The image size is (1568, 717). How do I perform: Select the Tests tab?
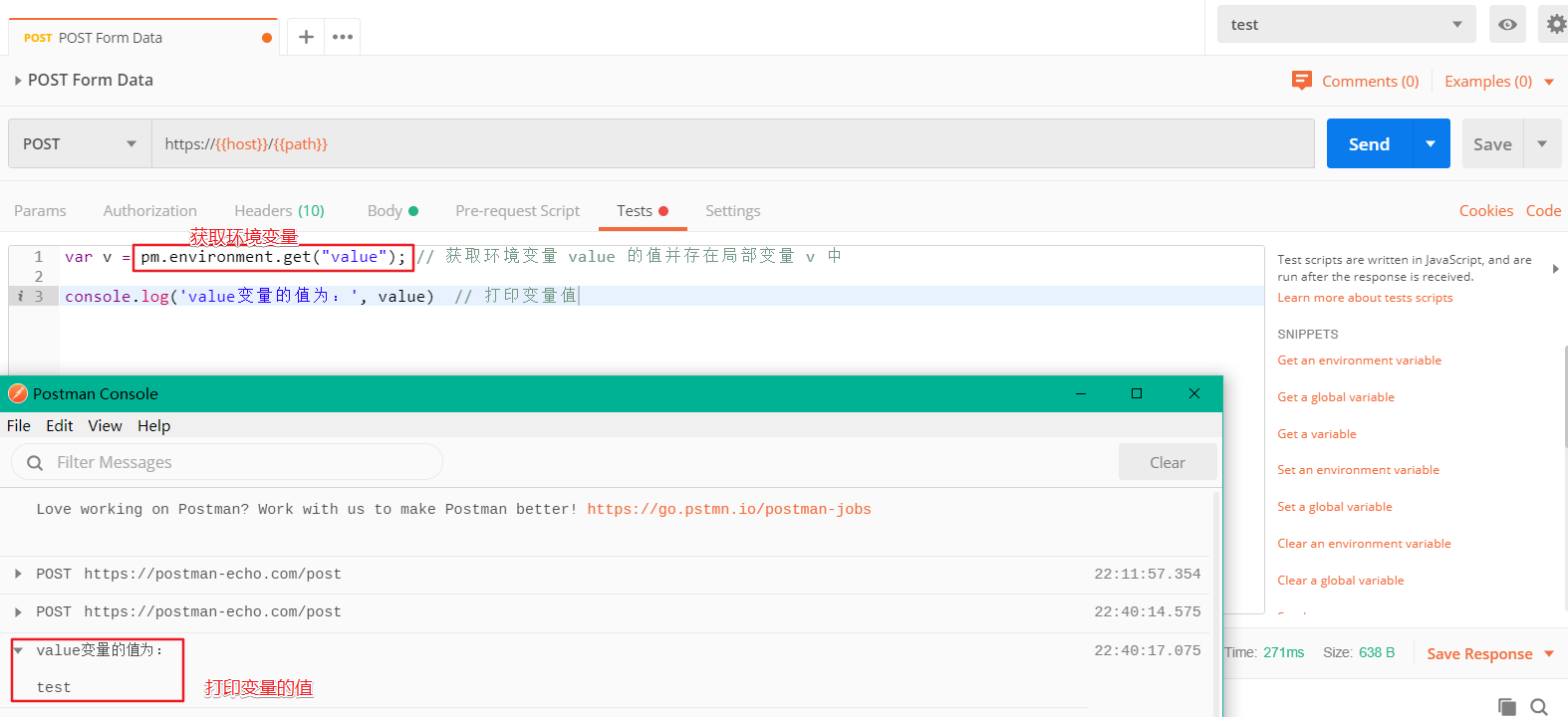point(643,211)
